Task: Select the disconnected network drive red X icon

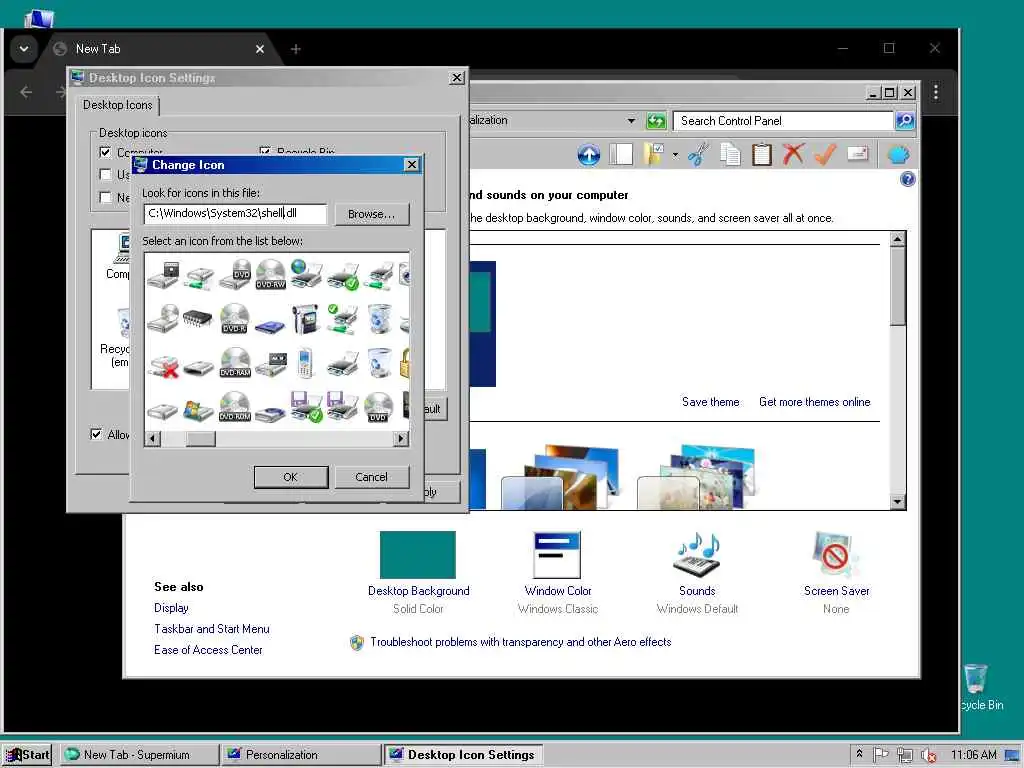Action: click(x=163, y=366)
